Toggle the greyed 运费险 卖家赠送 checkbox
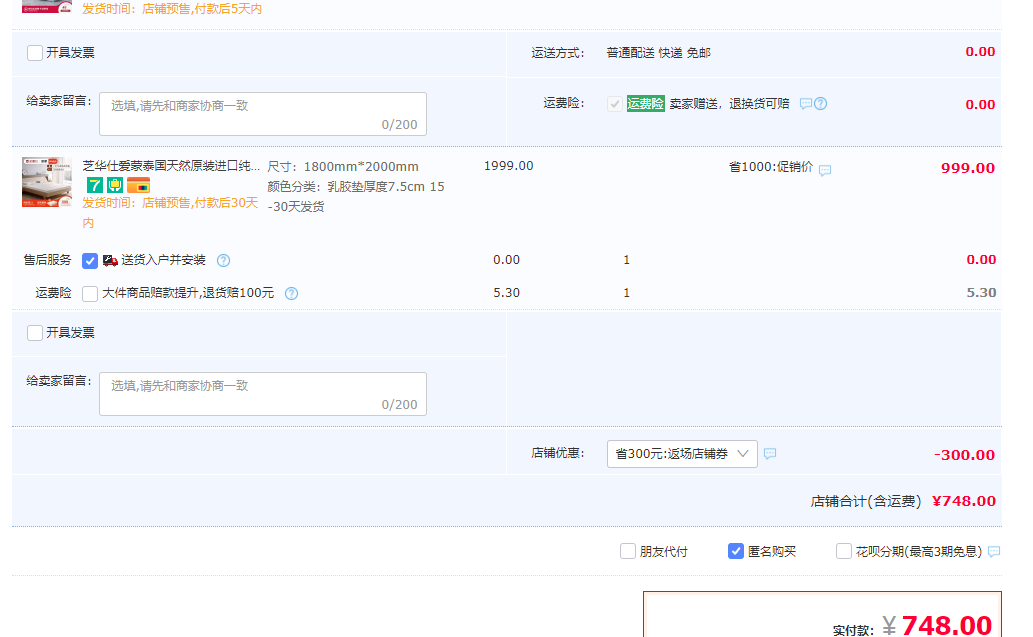 (615, 103)
